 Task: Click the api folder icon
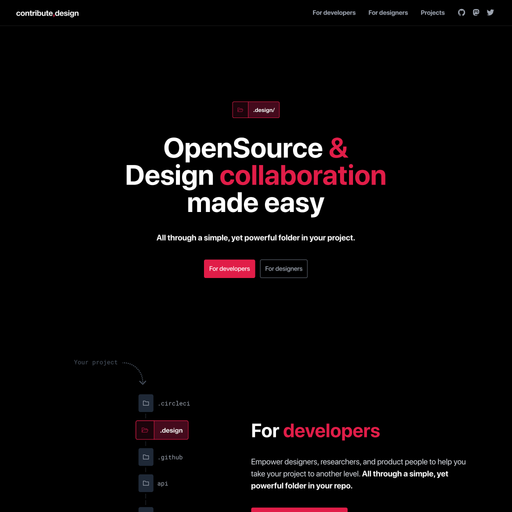(x=146, y=483)
